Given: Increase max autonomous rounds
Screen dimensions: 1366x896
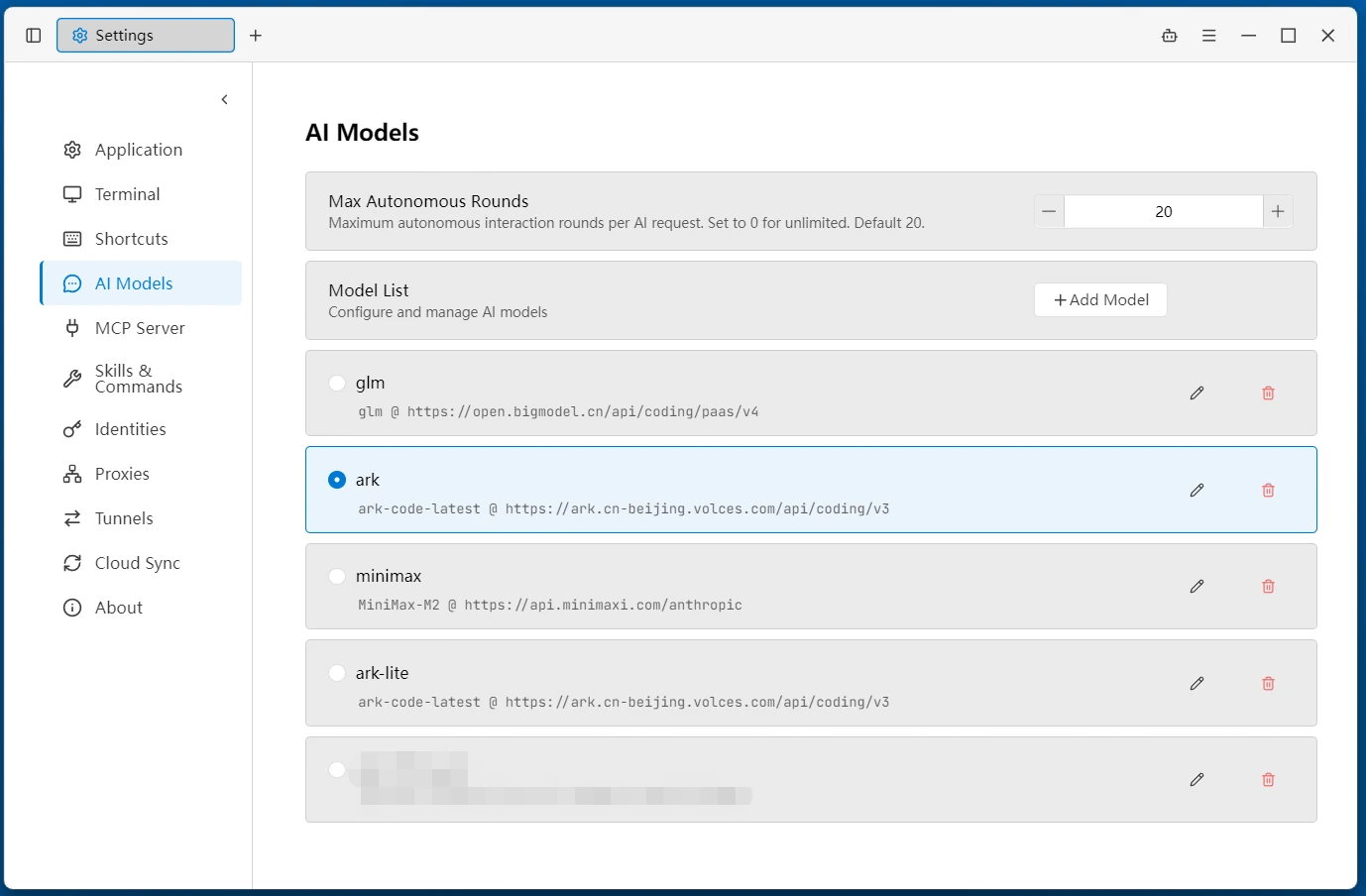Looking at the screenshot, I should point(1278,211).
